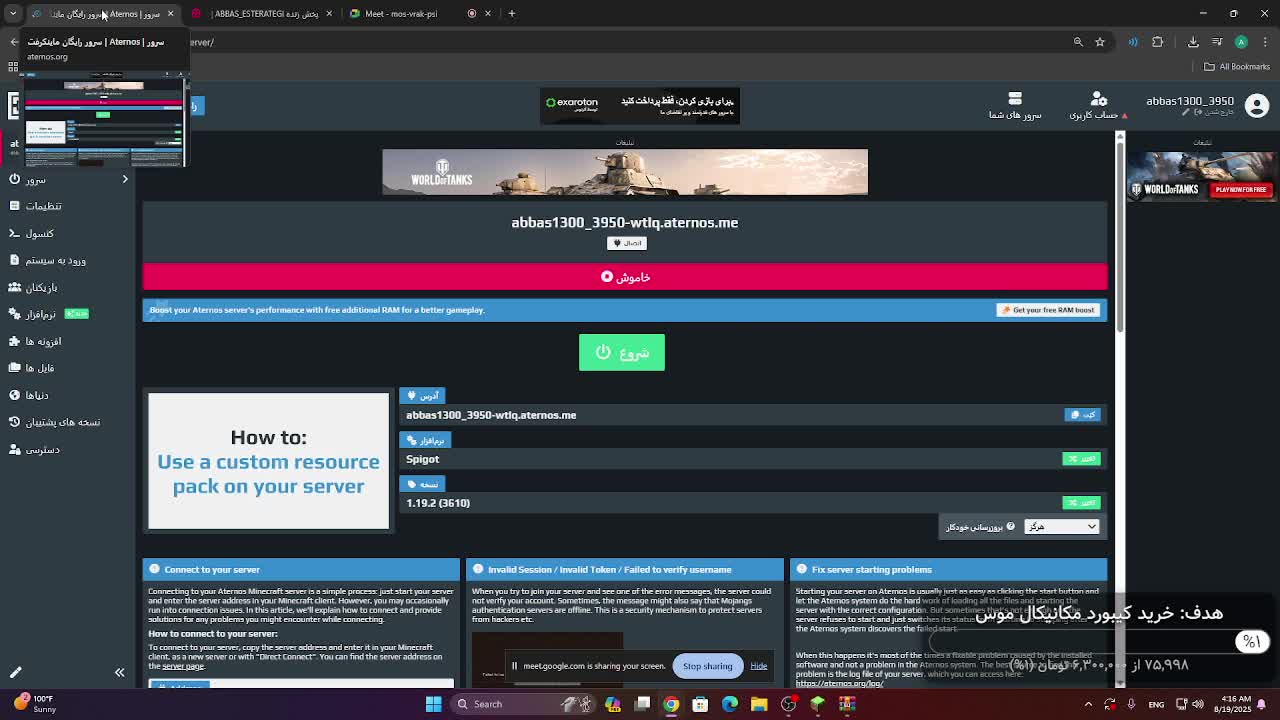Open 'Connect to your server' help article

click(301, 569)
